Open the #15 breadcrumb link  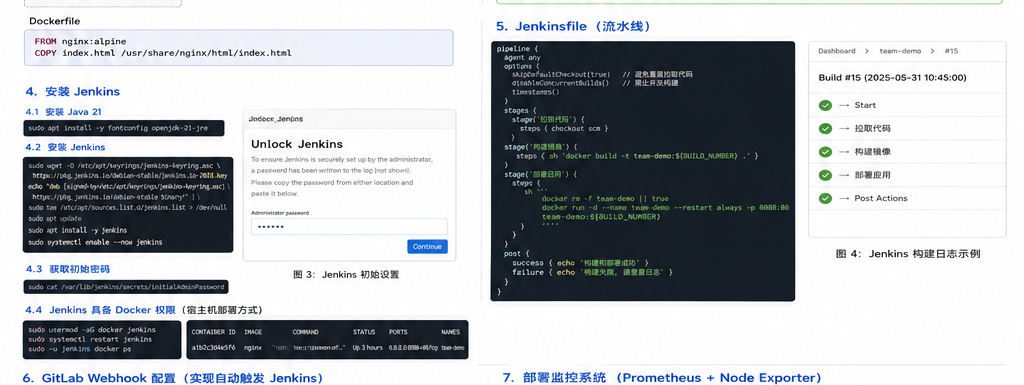[x=952, y=51]
